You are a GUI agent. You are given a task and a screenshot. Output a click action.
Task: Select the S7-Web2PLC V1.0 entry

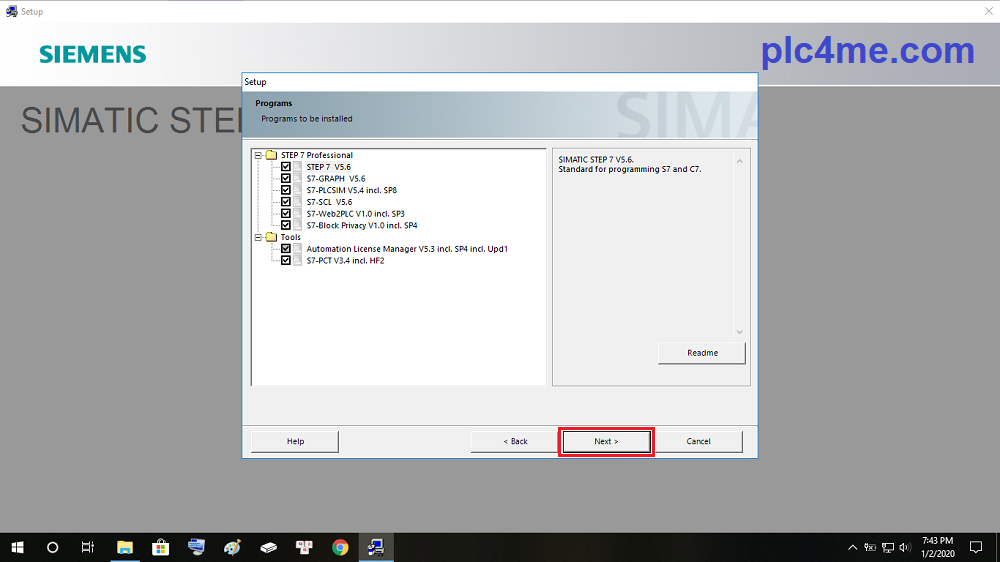[355, 214]
